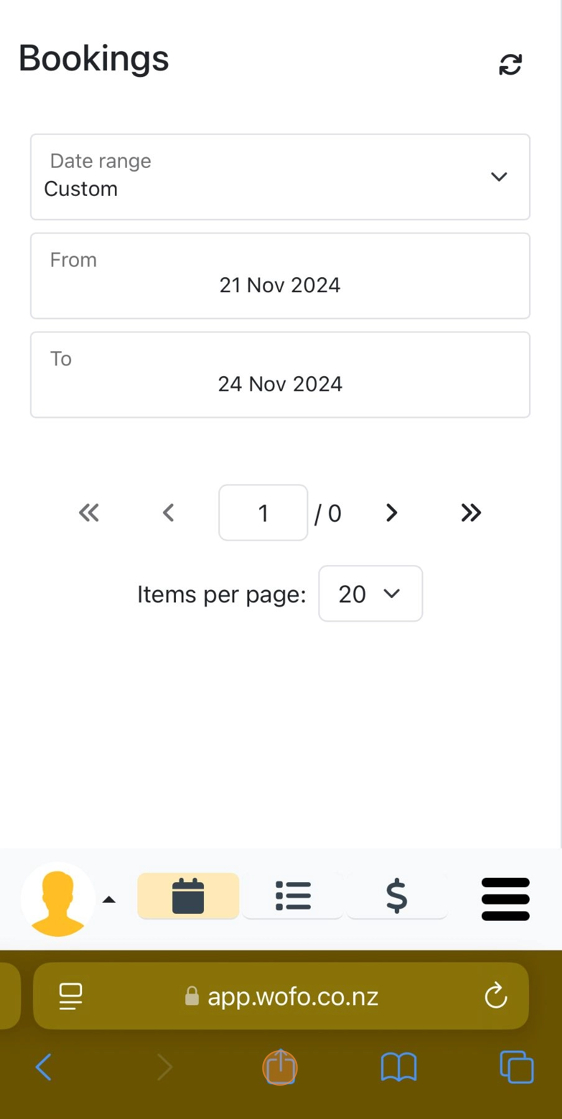Image resolution: width=562 pixels, height=1119 pixels.
Task: Open the dollar sign payments tab
Action: click(397, 896)
